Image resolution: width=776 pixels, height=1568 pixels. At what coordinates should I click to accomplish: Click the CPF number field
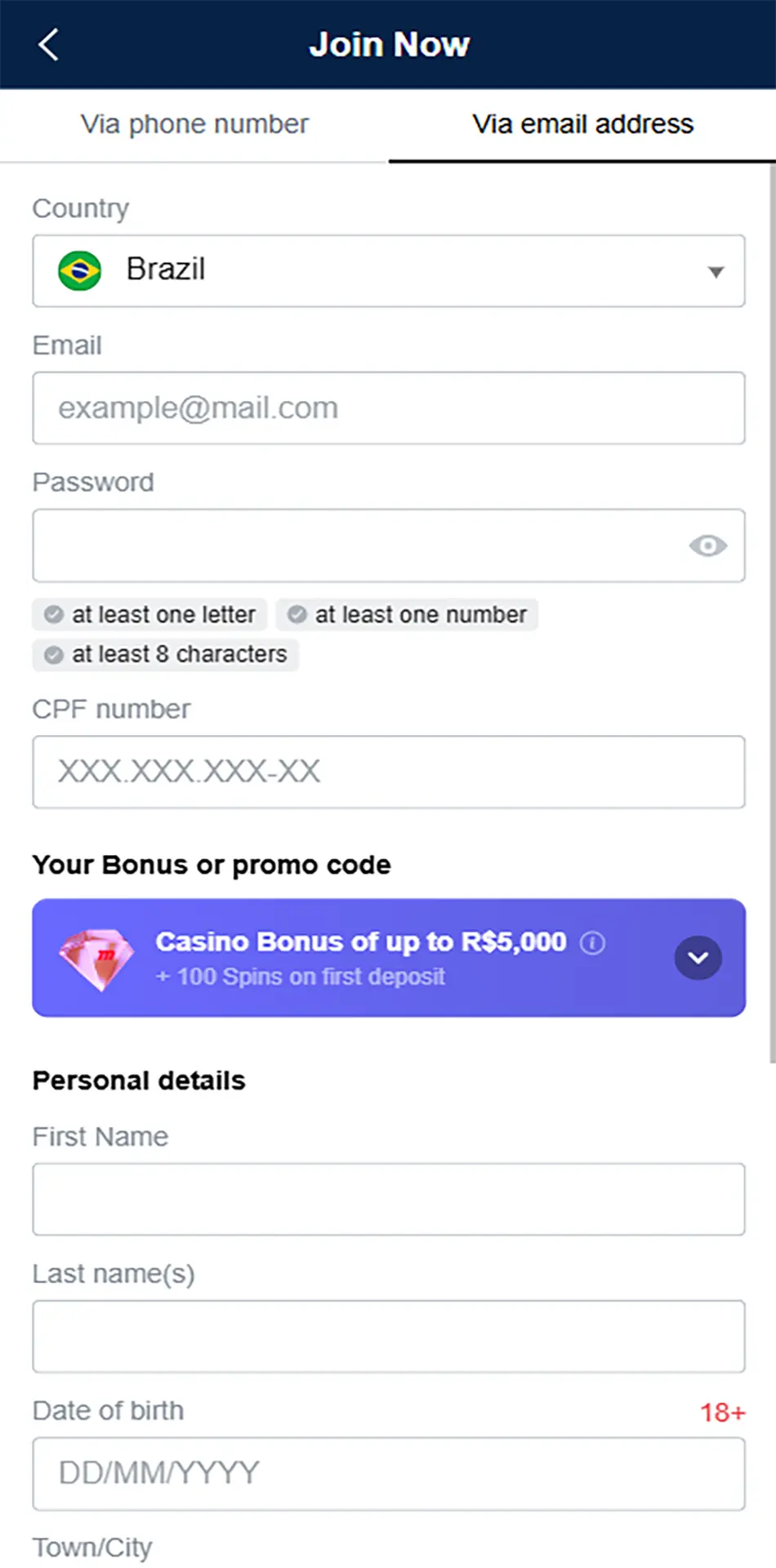click(388, 773)
